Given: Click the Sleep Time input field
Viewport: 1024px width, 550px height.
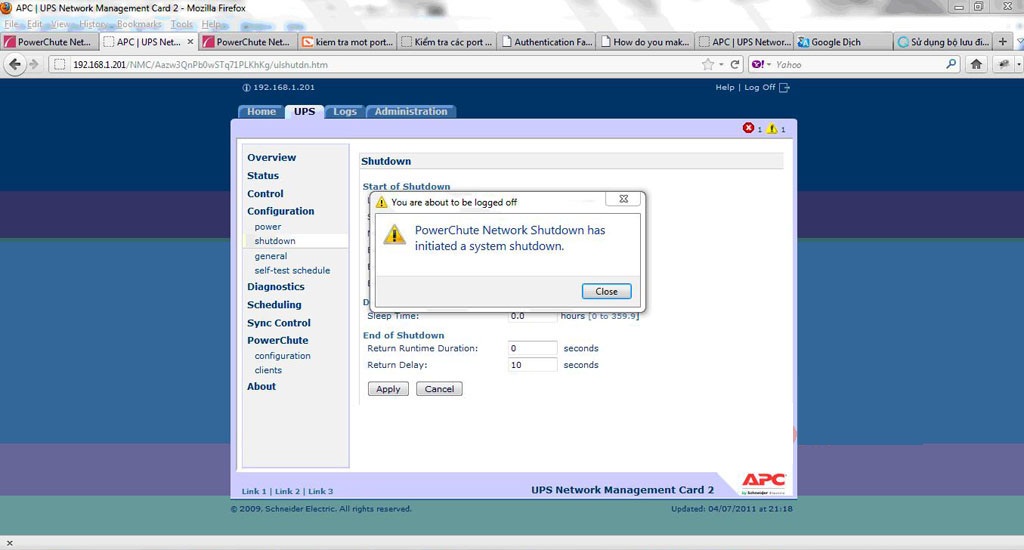Looking at the screenshot, I should [x=532, y=317].
